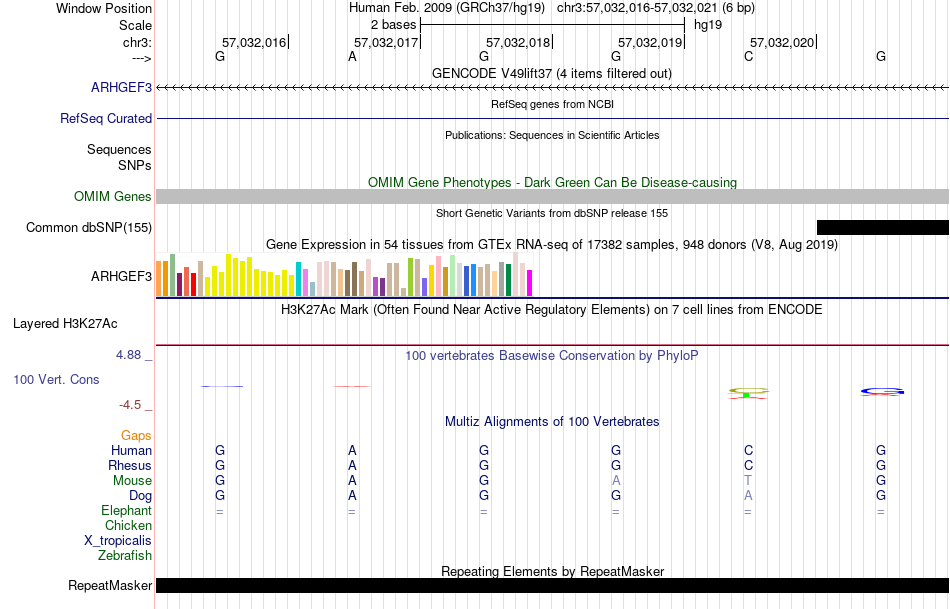Open the 100 Vert. Cons label
Viewport: 950px width, 609px height.
pos(56,379)
